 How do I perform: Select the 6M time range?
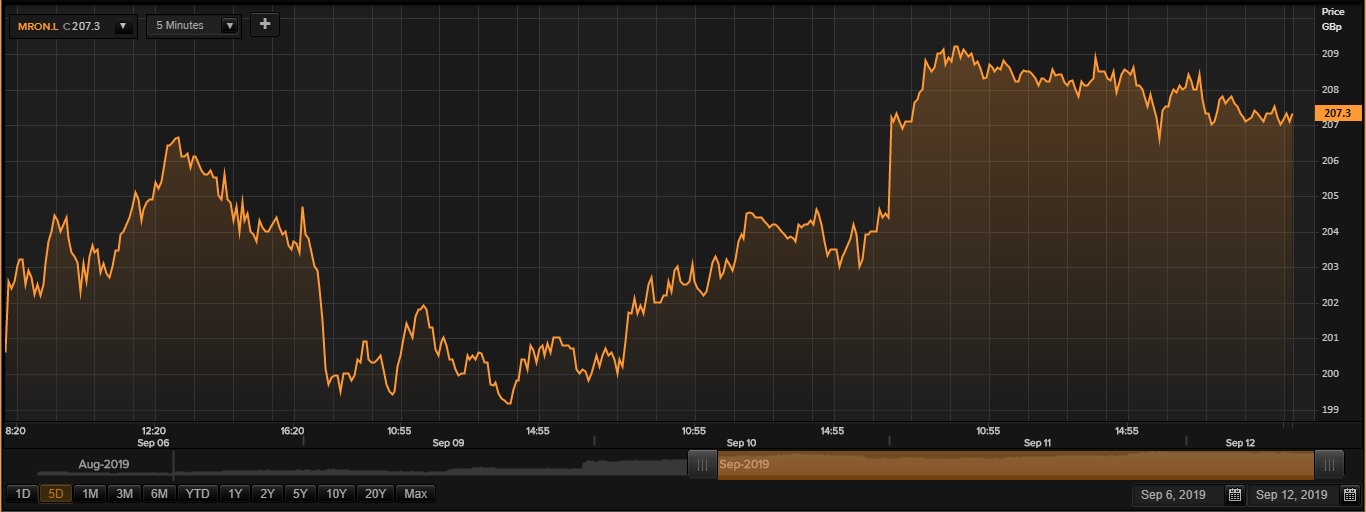[159, 493]
